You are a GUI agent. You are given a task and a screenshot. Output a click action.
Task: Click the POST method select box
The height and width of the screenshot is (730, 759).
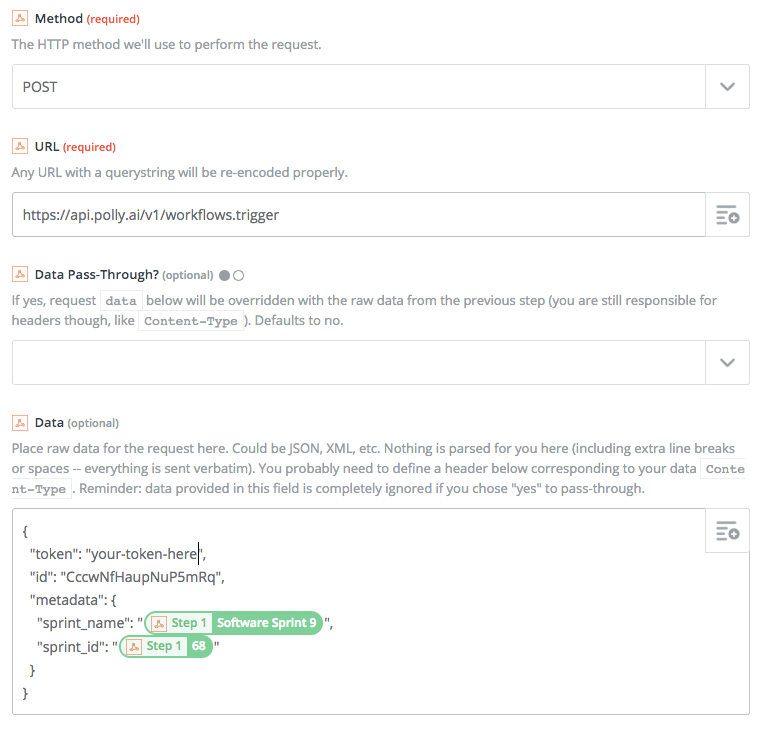(x=359, y=87)
